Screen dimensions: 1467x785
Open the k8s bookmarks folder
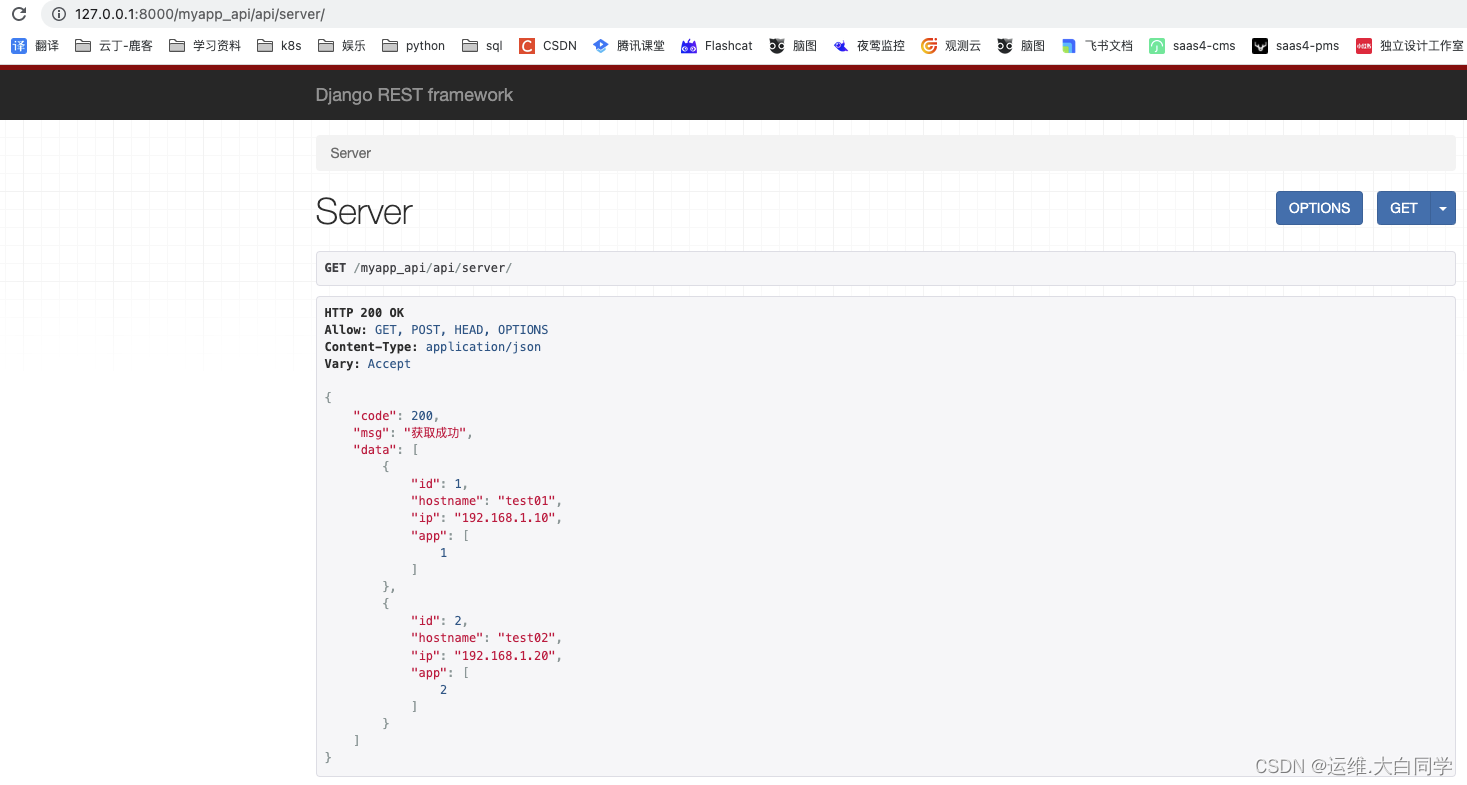point(279,45)
